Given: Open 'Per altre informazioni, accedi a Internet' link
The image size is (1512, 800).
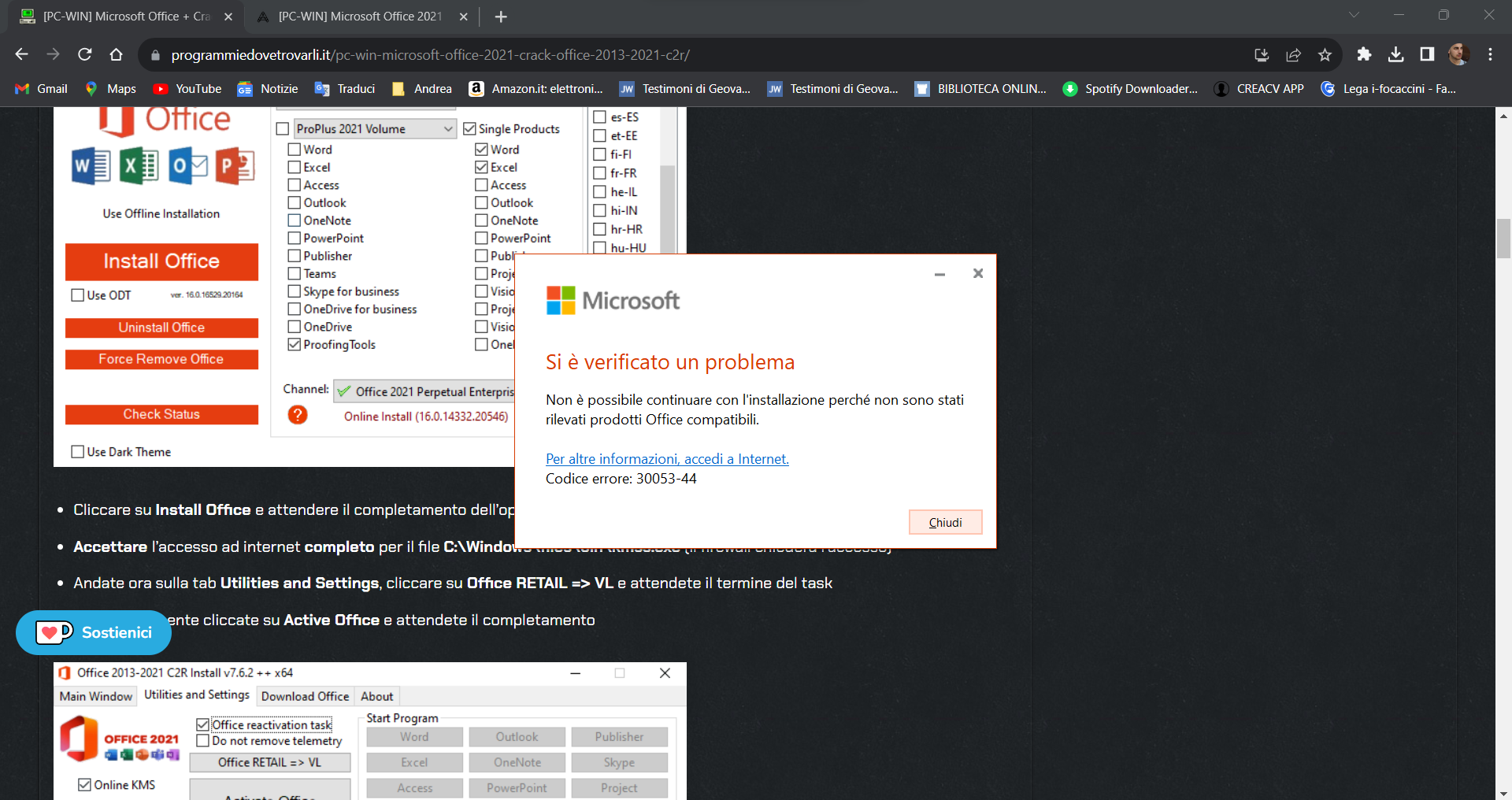Looking at the screenshot, I should 667,459.
